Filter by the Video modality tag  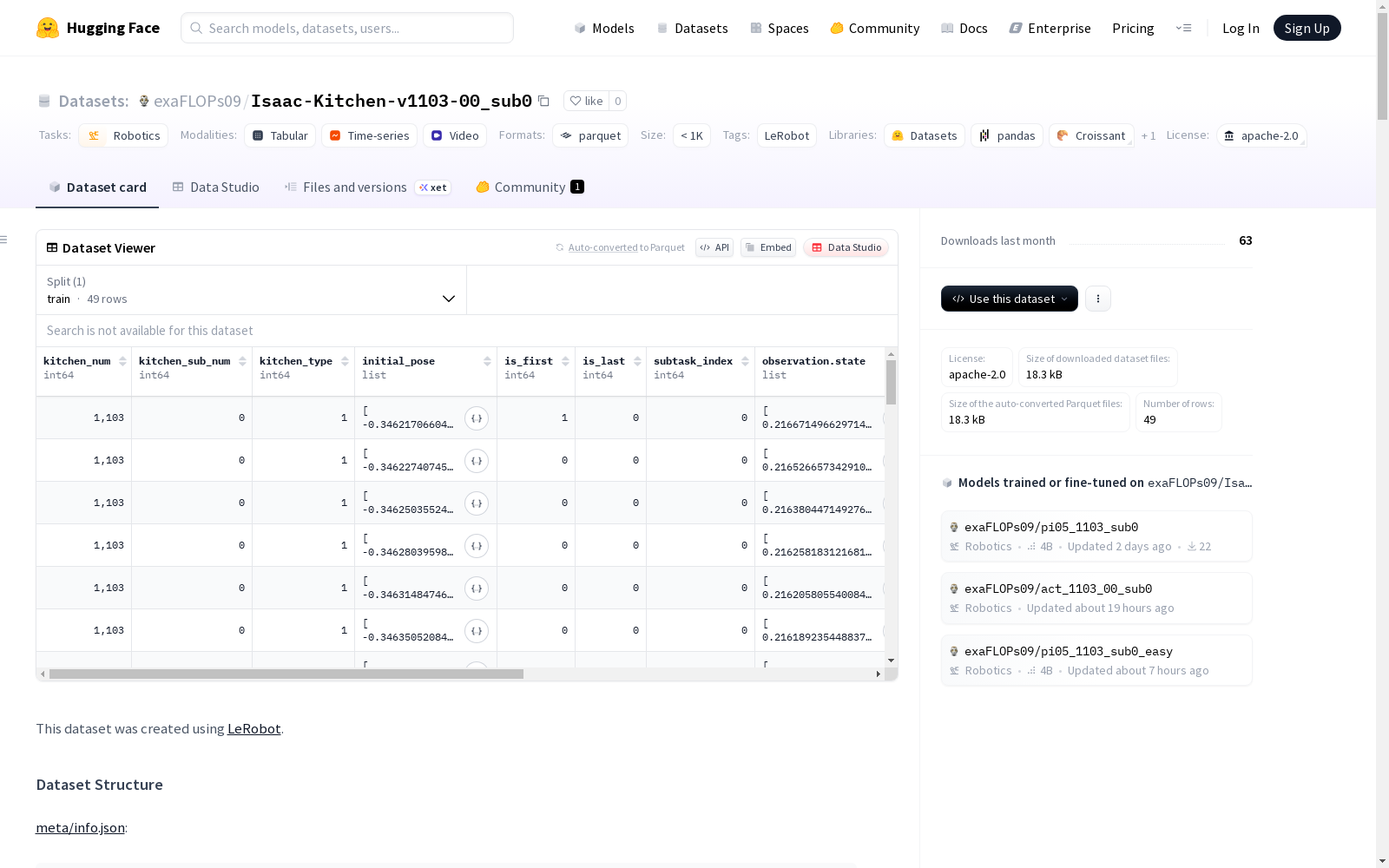tap(455, 135)
